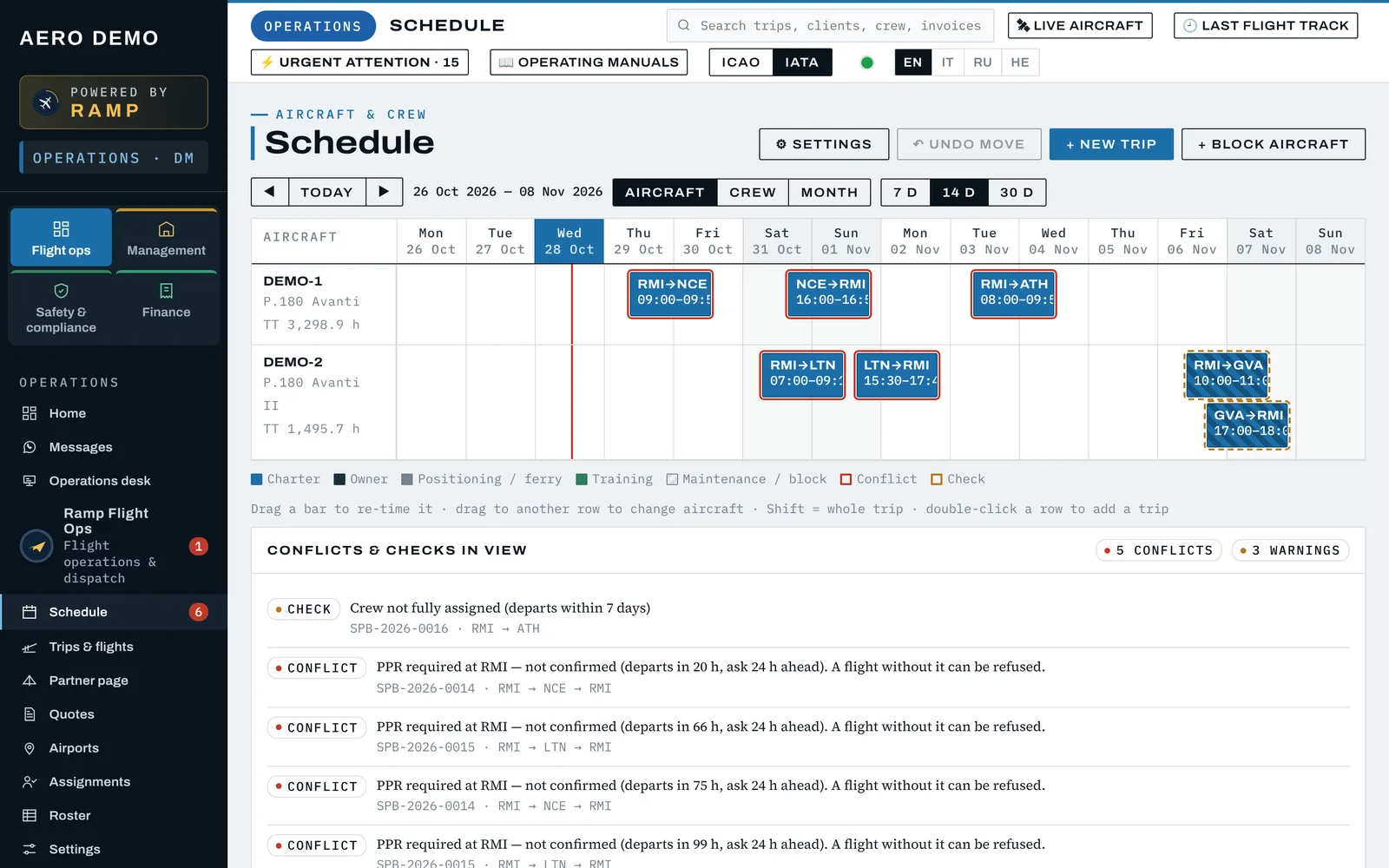Open Schedule in the sidebar

point(114,612)
